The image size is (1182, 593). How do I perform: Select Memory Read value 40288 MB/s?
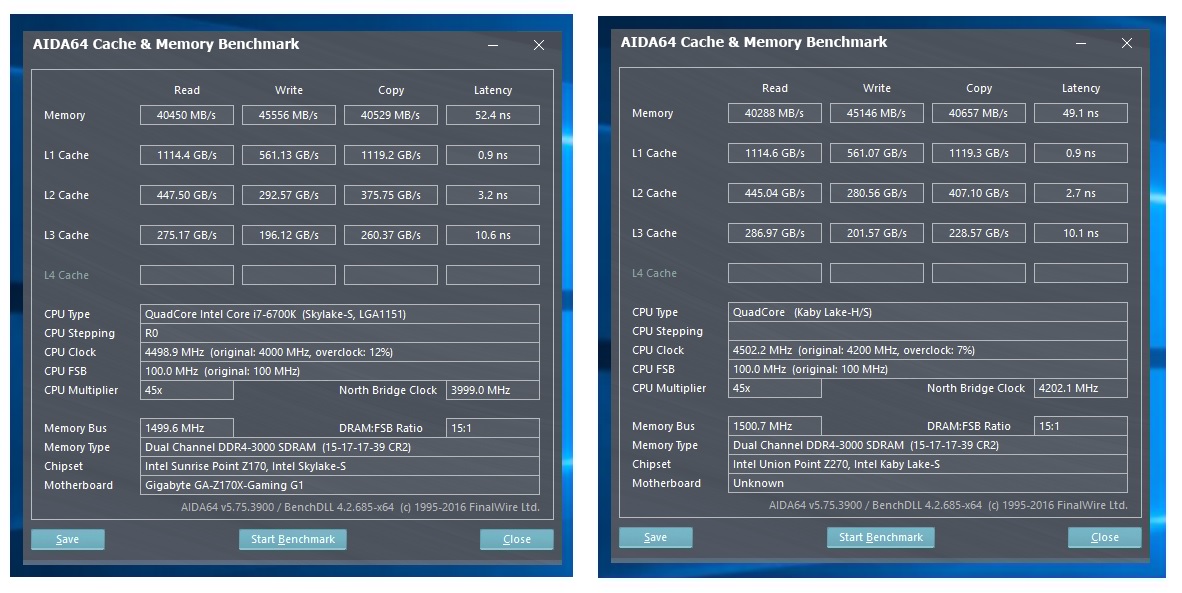[x=775, y=113]
